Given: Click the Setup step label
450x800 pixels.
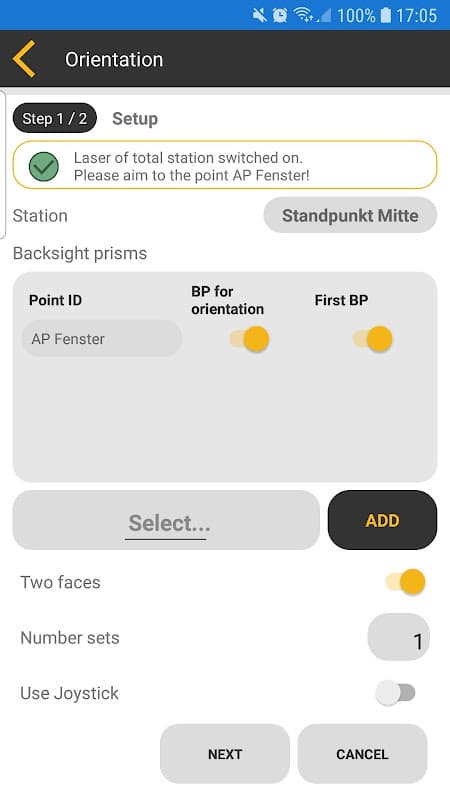Looking at the screenshot, I should point(135,119).
